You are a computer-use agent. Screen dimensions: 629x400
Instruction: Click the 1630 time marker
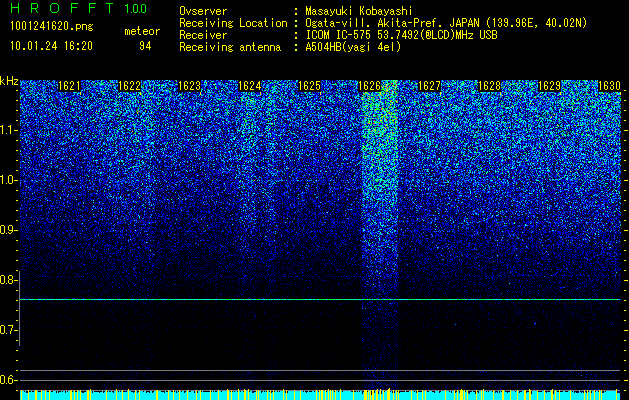pyautogui.click(x=609, y=86)
